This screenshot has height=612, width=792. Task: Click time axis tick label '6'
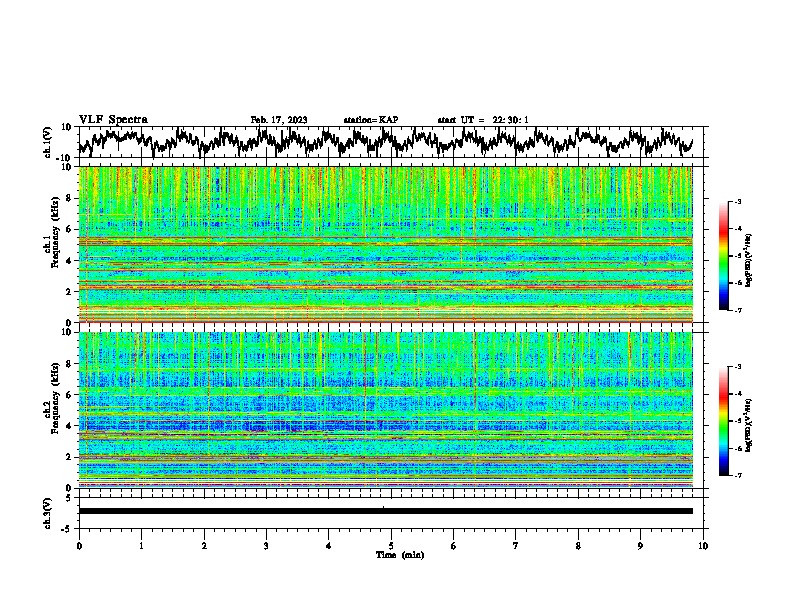(454, 546)
